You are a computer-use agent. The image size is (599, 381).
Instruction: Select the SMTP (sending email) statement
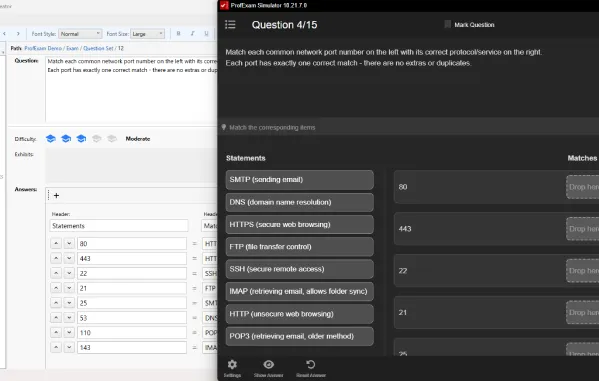pyautogui.click(x=300, y=180)
